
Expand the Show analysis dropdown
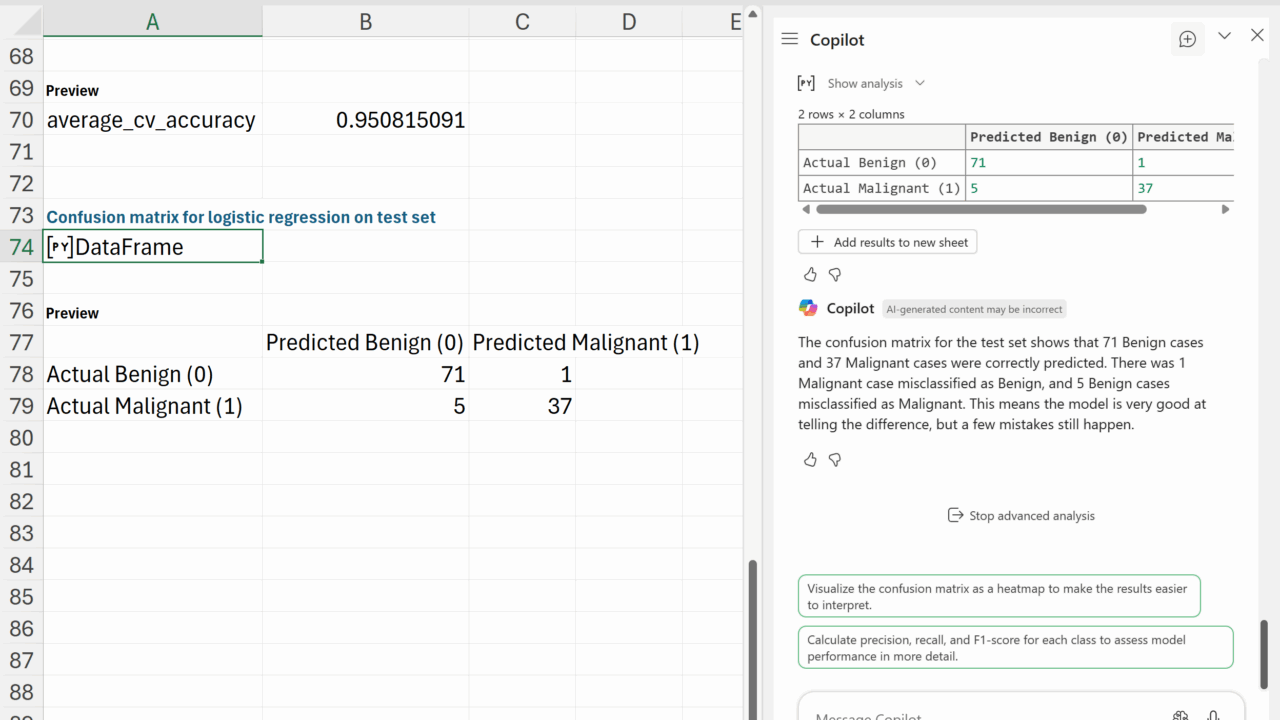pyautogui.click(x=920, y=83)
